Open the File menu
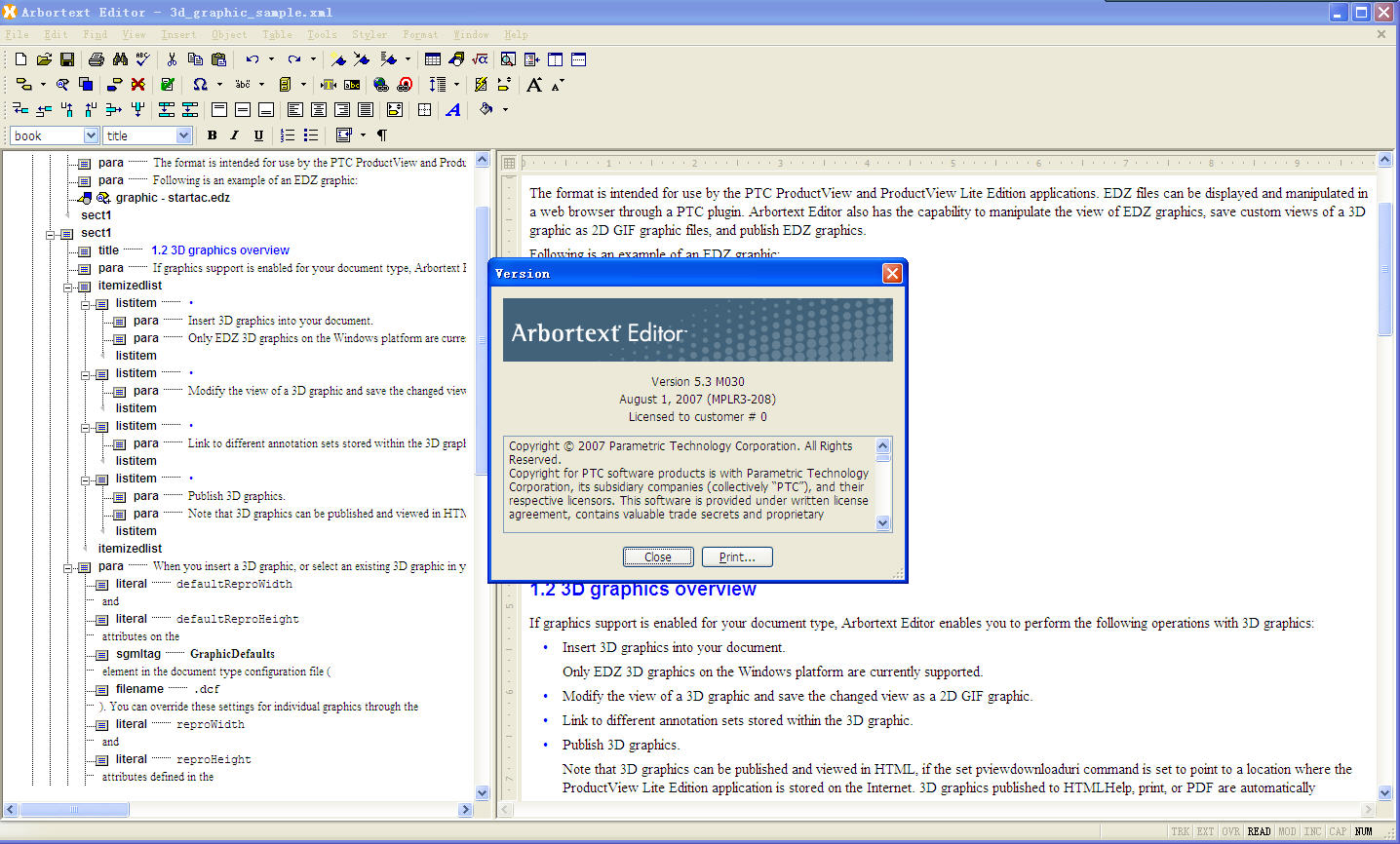This screenshot has height=844, width=1400. 18,34
